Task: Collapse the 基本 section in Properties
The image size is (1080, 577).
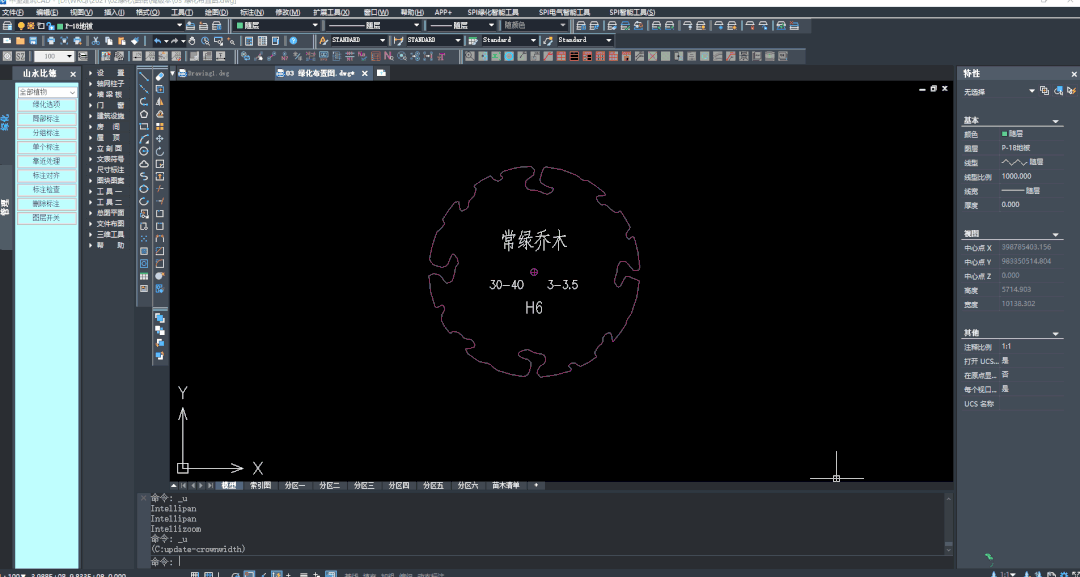Action: 1055,121
